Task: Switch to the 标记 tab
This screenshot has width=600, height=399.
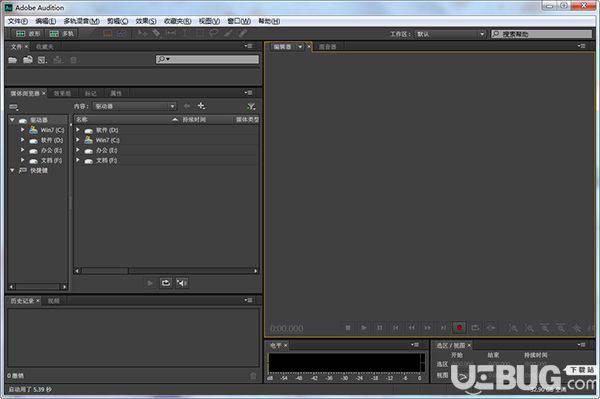Action: pos(90,93)
